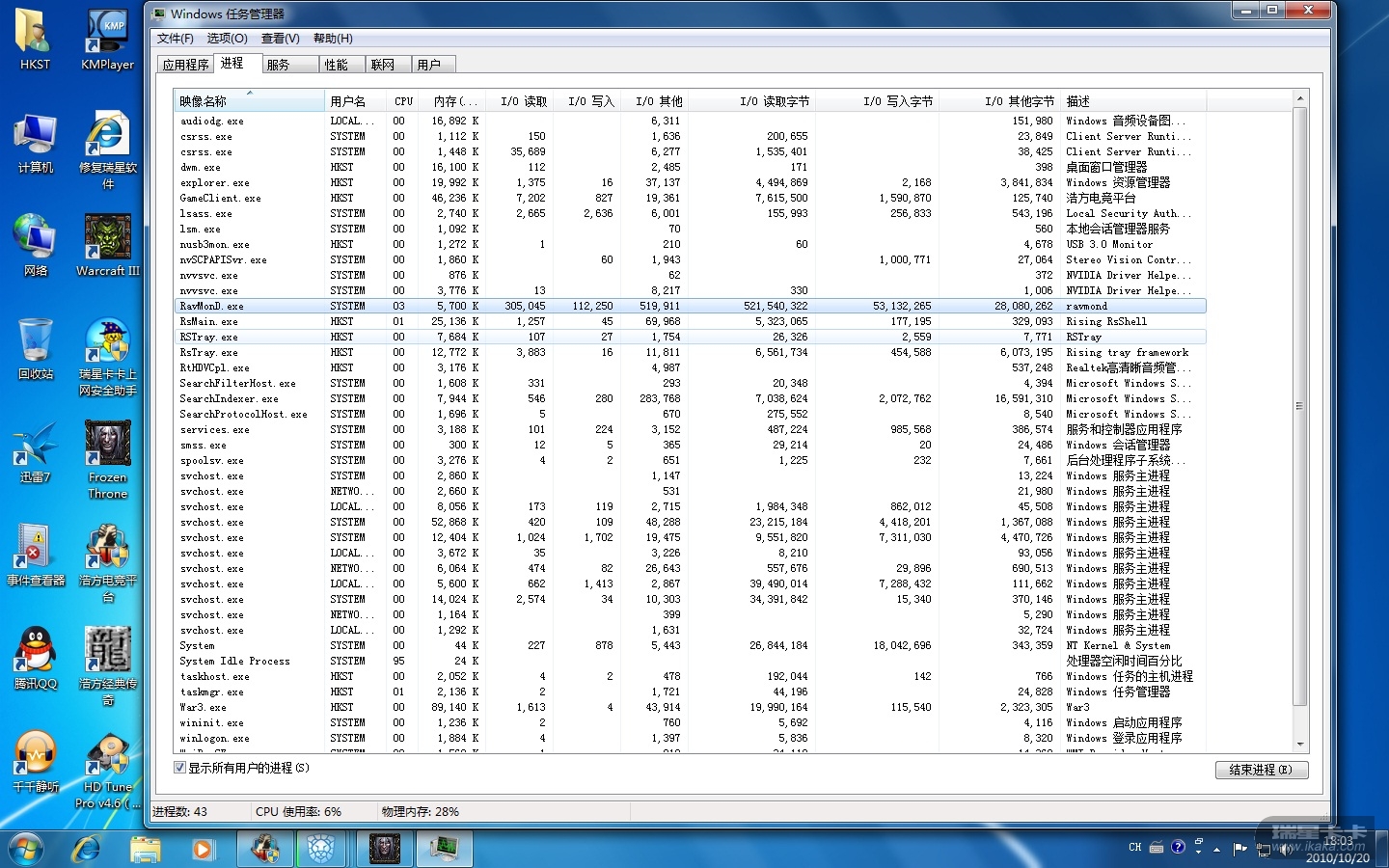
Task: Open the 帮助(H) menu
Action: point(333,39)
